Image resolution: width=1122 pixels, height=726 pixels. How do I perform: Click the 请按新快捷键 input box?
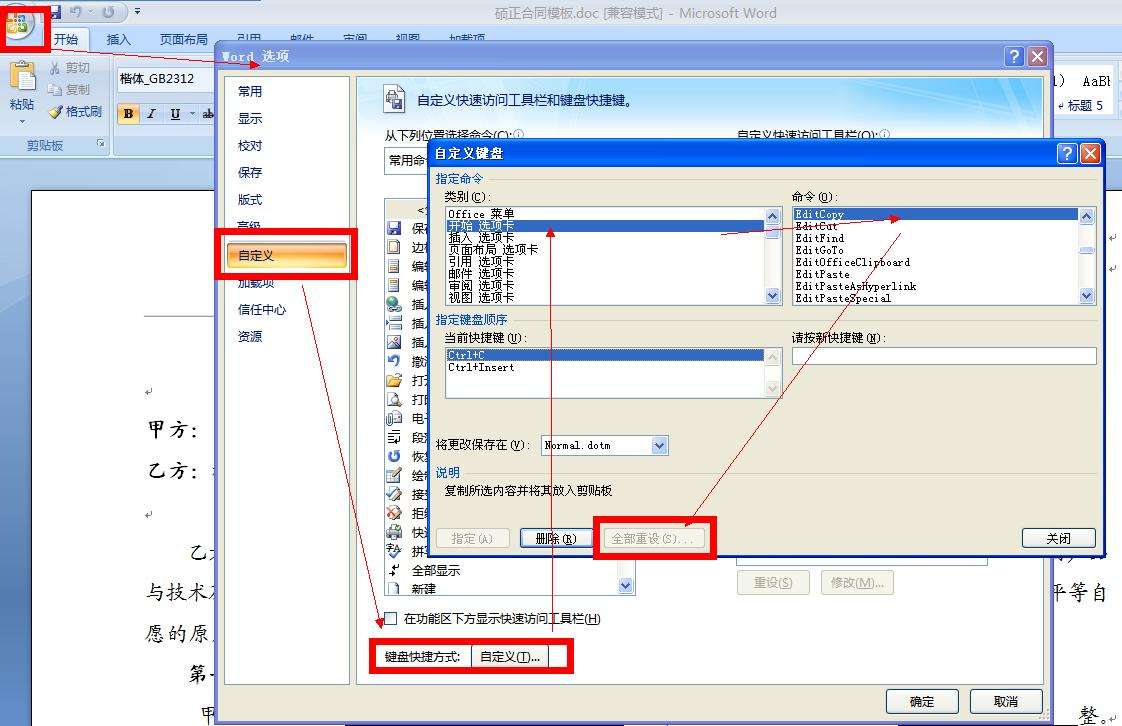click(x=944, y=355)
